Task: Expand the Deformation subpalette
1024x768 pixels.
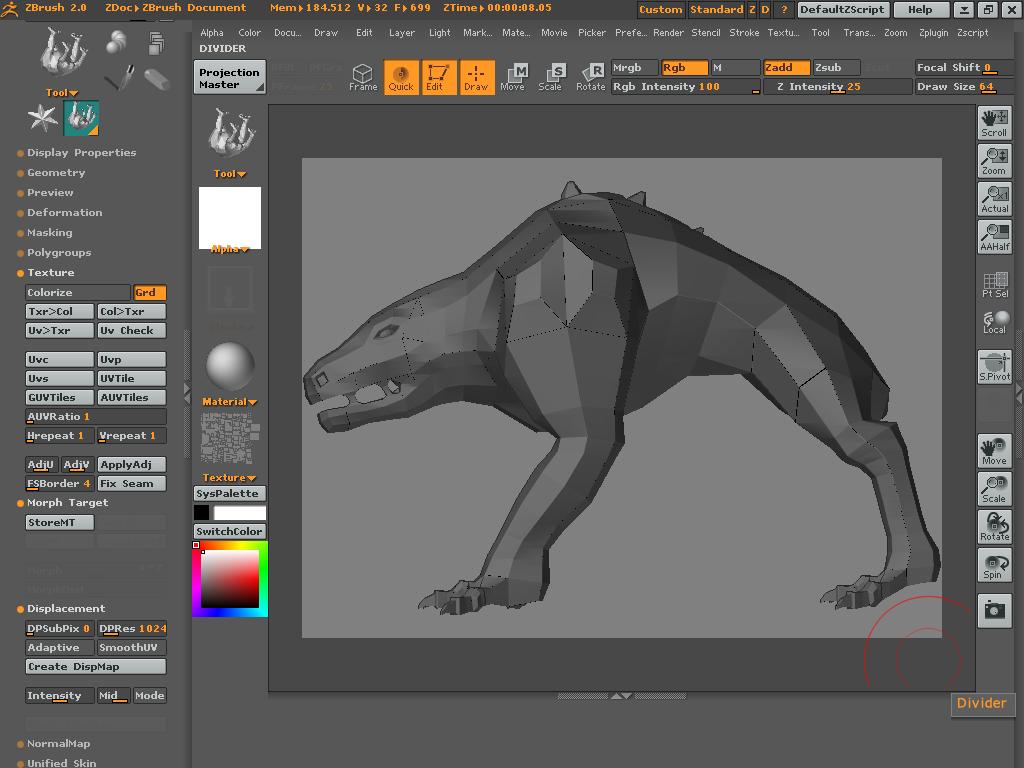Action: coord(64,213)
